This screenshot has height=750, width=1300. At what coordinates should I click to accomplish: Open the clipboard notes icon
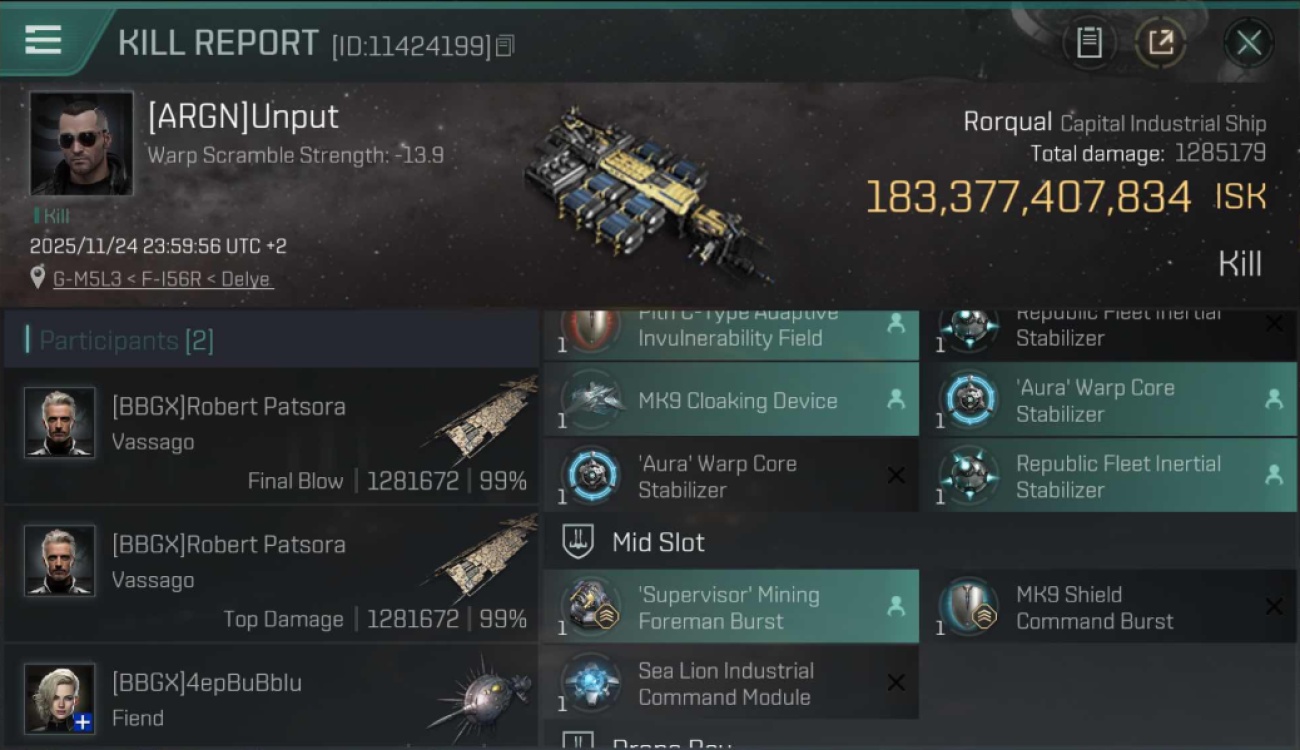coord(1089,43)
